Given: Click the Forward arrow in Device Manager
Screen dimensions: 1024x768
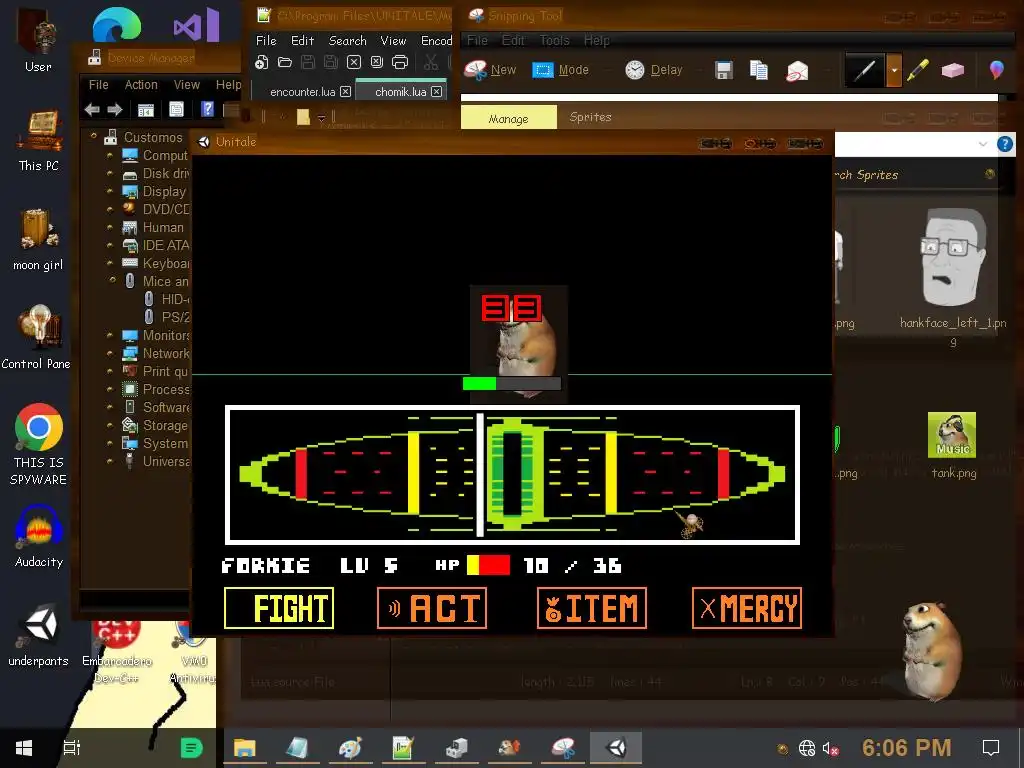Looking at the screenshot, I should (115, 110).
